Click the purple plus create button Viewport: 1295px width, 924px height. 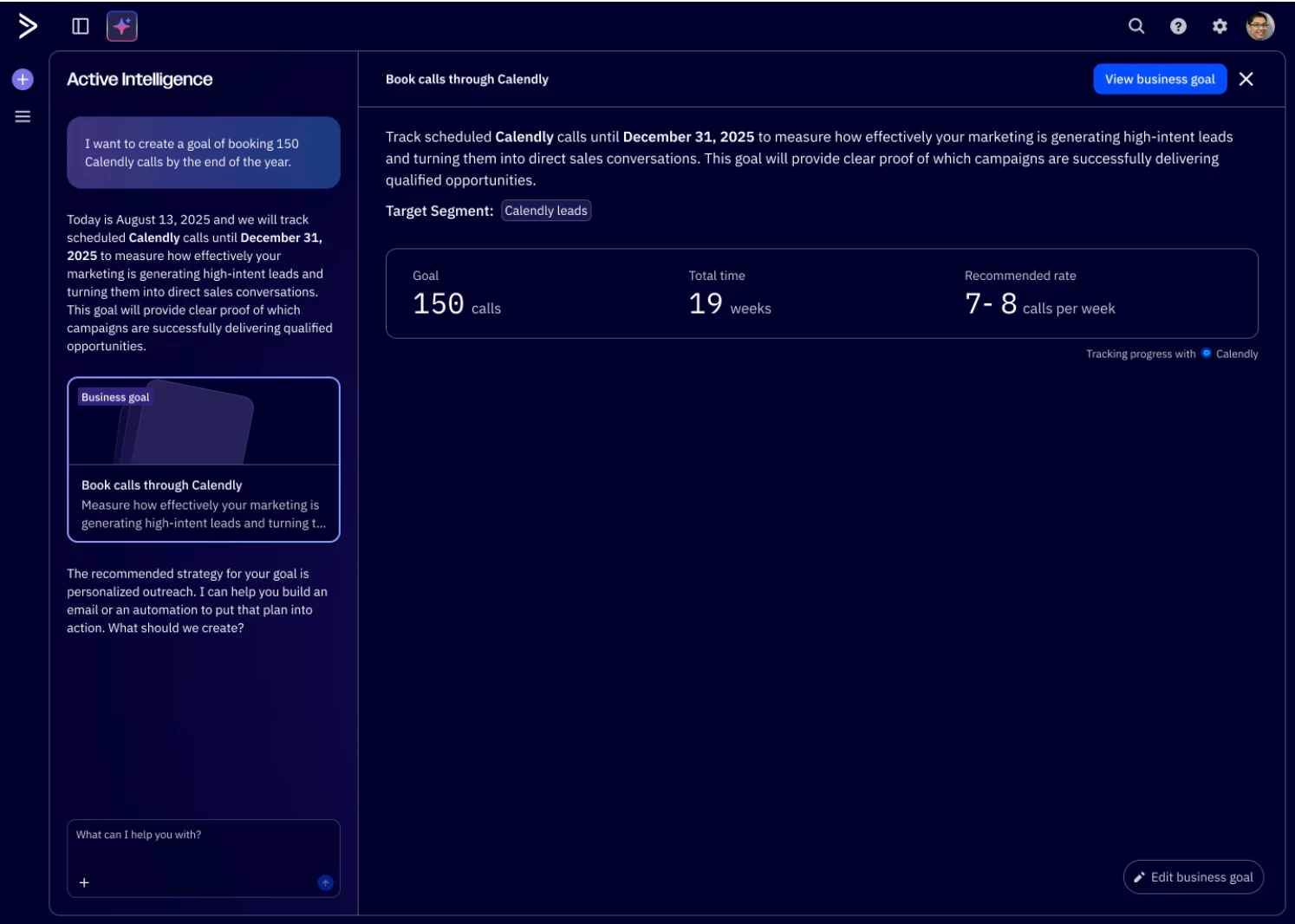pyautogui.click(x=22, y=78)
